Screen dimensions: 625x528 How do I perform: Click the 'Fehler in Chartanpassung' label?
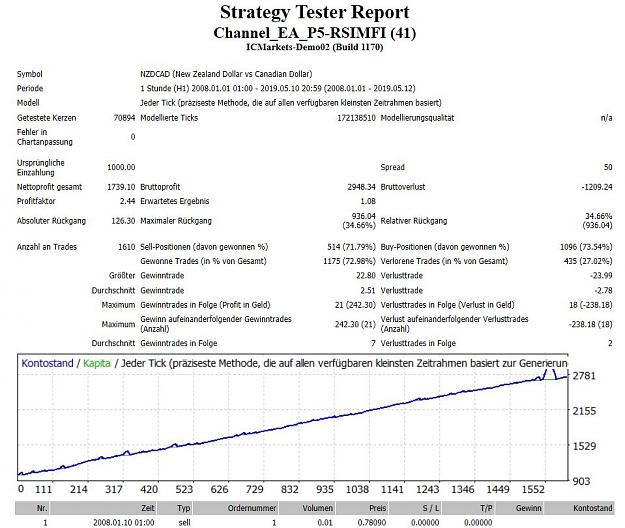coord(45,137)
